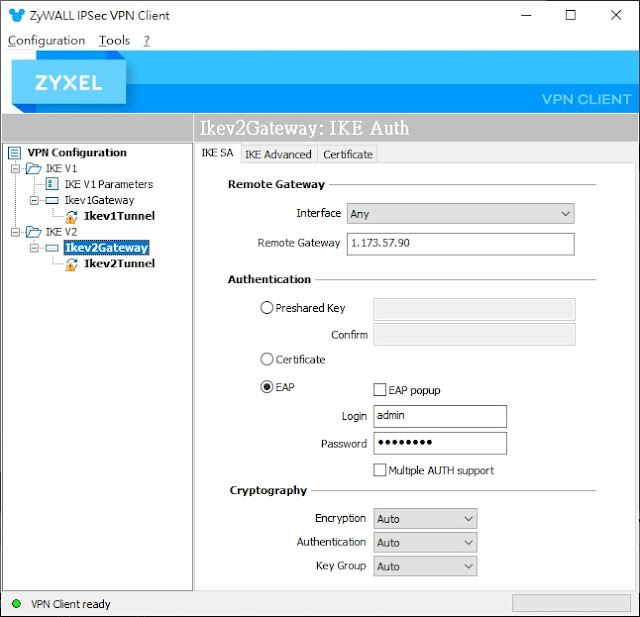Click the VPN Client ready status text

[x=71, y=604]
